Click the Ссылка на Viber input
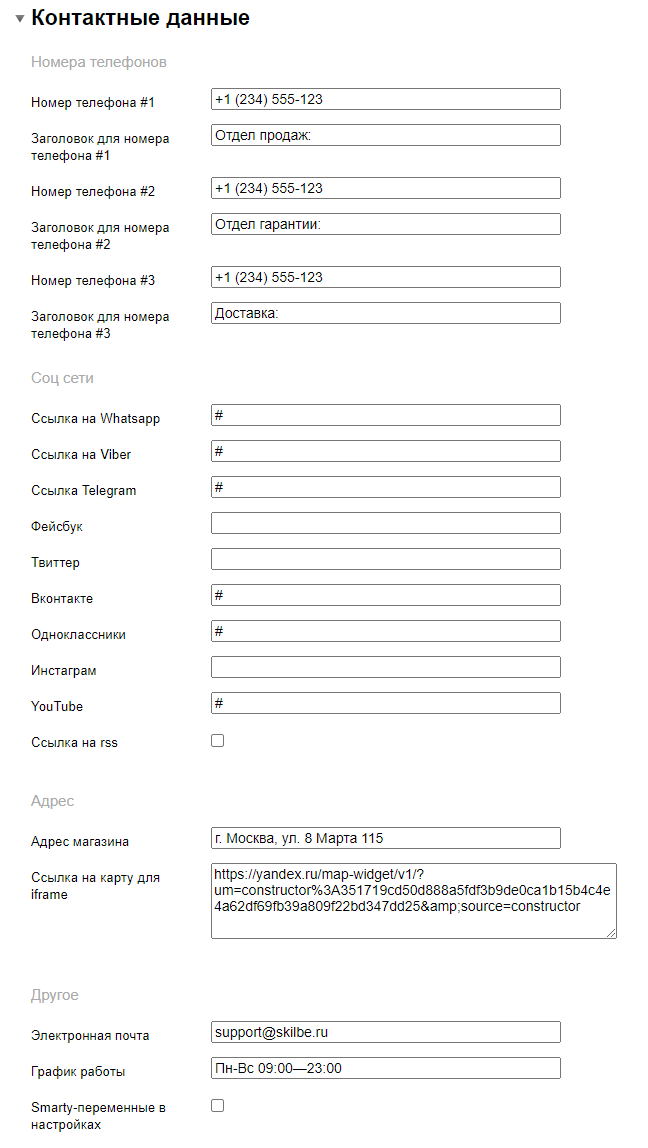Viewport: 648px width, 1148px height. coord(385,451)
